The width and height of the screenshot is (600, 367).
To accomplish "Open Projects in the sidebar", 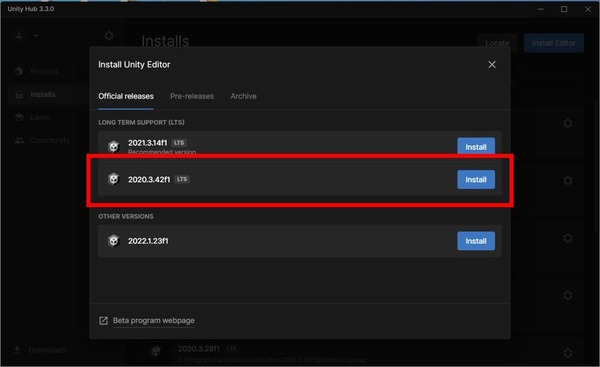I will (x=44, y=72).
